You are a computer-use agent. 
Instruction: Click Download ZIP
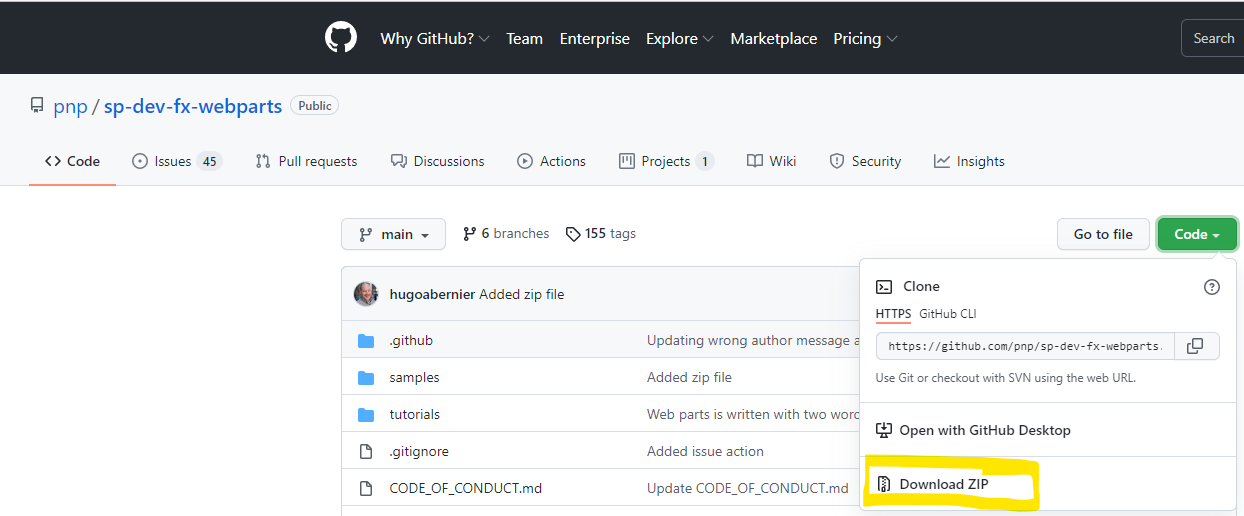click(x=944, y=485)
